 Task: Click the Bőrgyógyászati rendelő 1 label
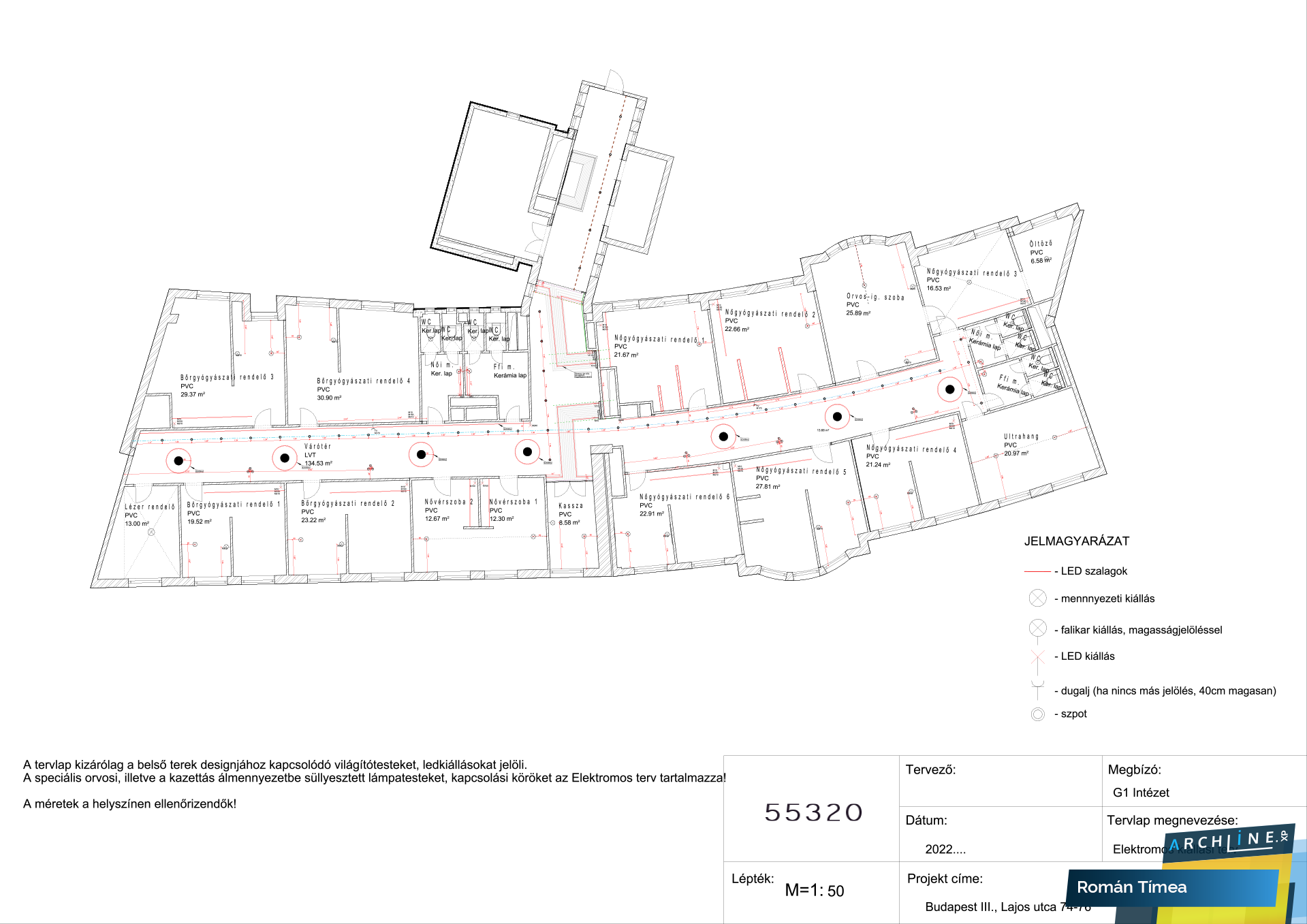coord(233,505)
